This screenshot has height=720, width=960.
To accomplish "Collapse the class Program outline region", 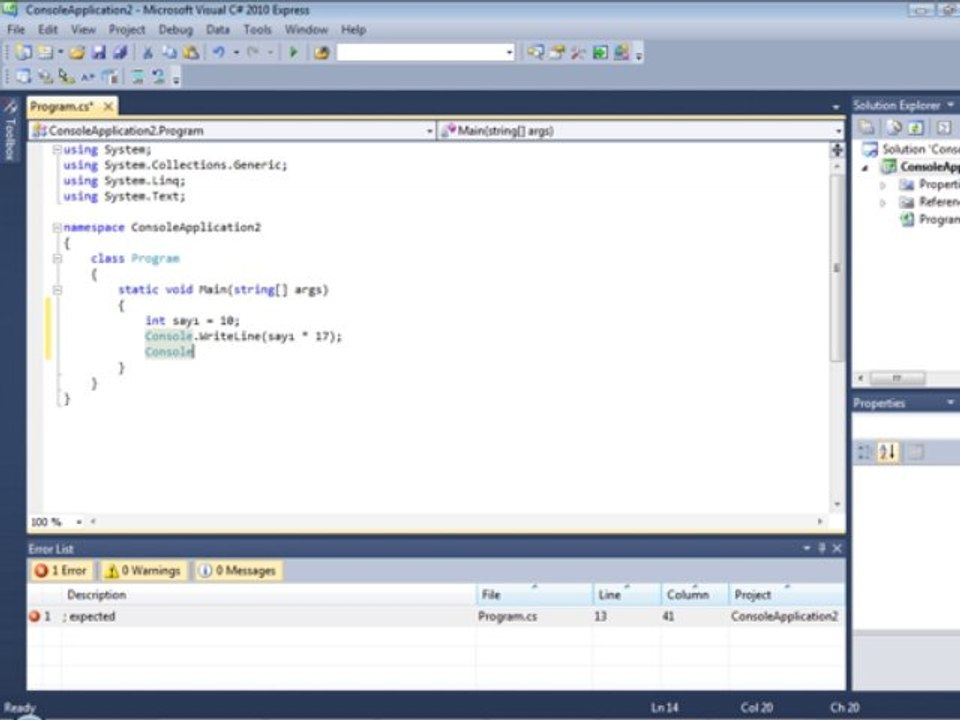I will (x=57, y=258).
